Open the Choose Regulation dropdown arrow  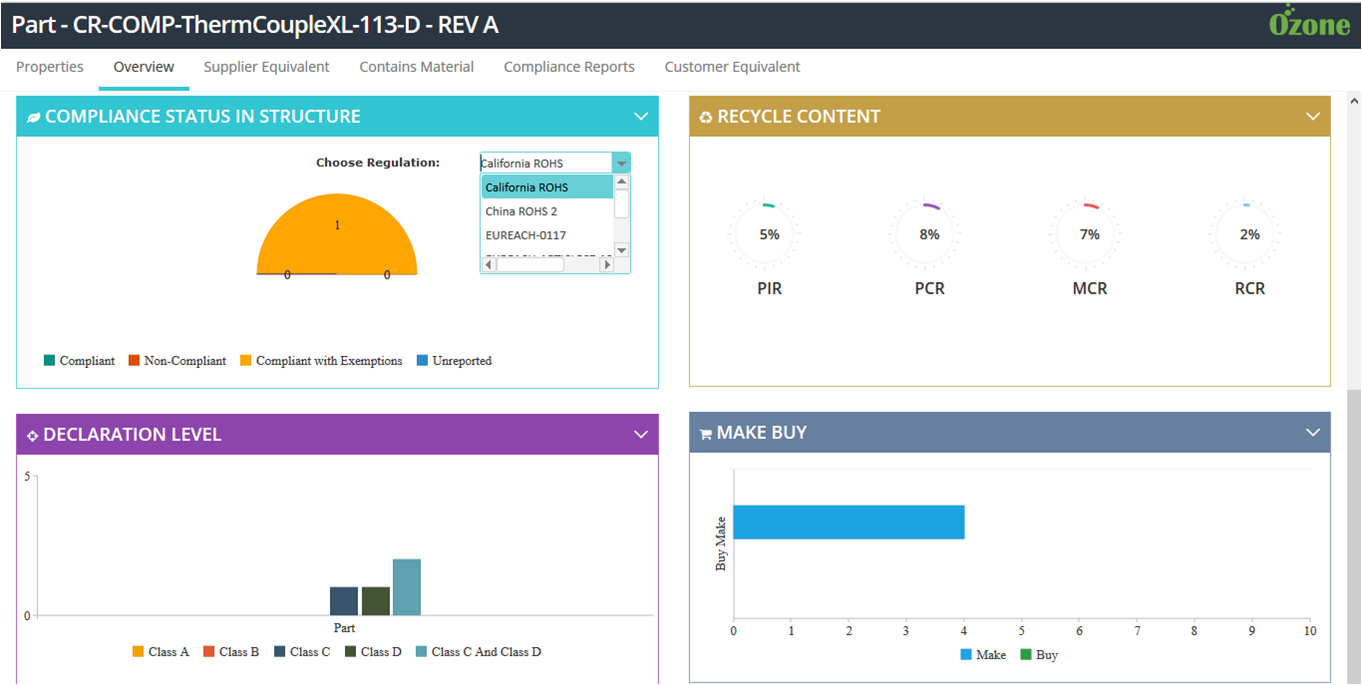coord(621,164)
